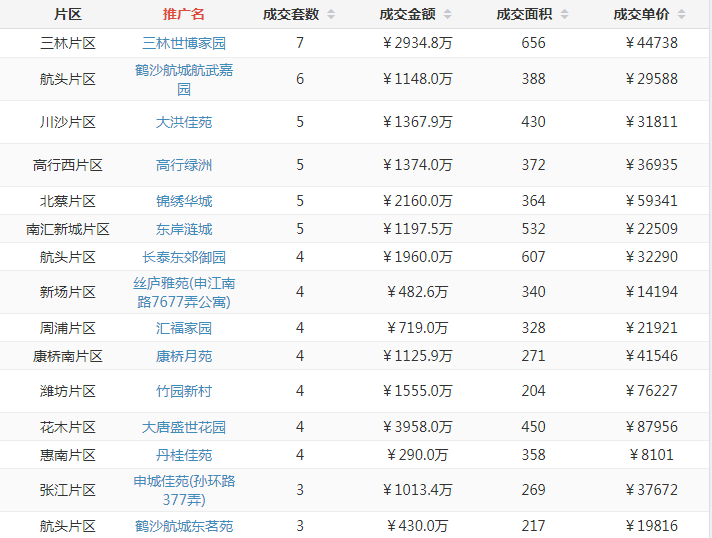The height and width of the screenshot is (538, 712).
Task: Click the unit price ¥29588
Action: (651, 79)
